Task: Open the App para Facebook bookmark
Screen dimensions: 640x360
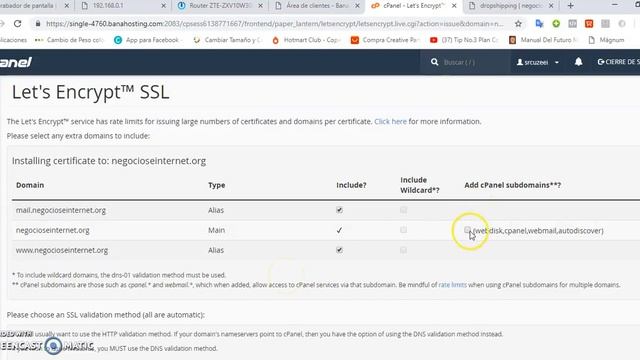Action: [147, 40]
